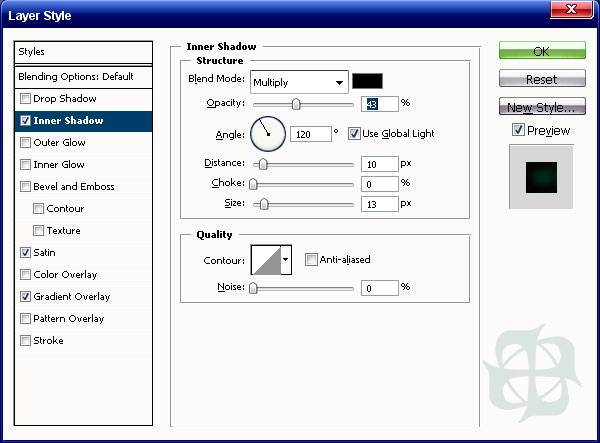Tick the Texture sub-option checkbox
Viewport: 600px width, 443px height.
(x=38, y=231)
